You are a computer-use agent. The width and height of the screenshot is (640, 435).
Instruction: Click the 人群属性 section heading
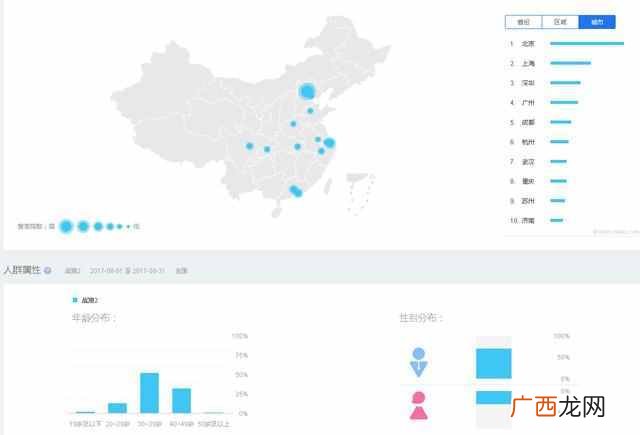(22, 270)
